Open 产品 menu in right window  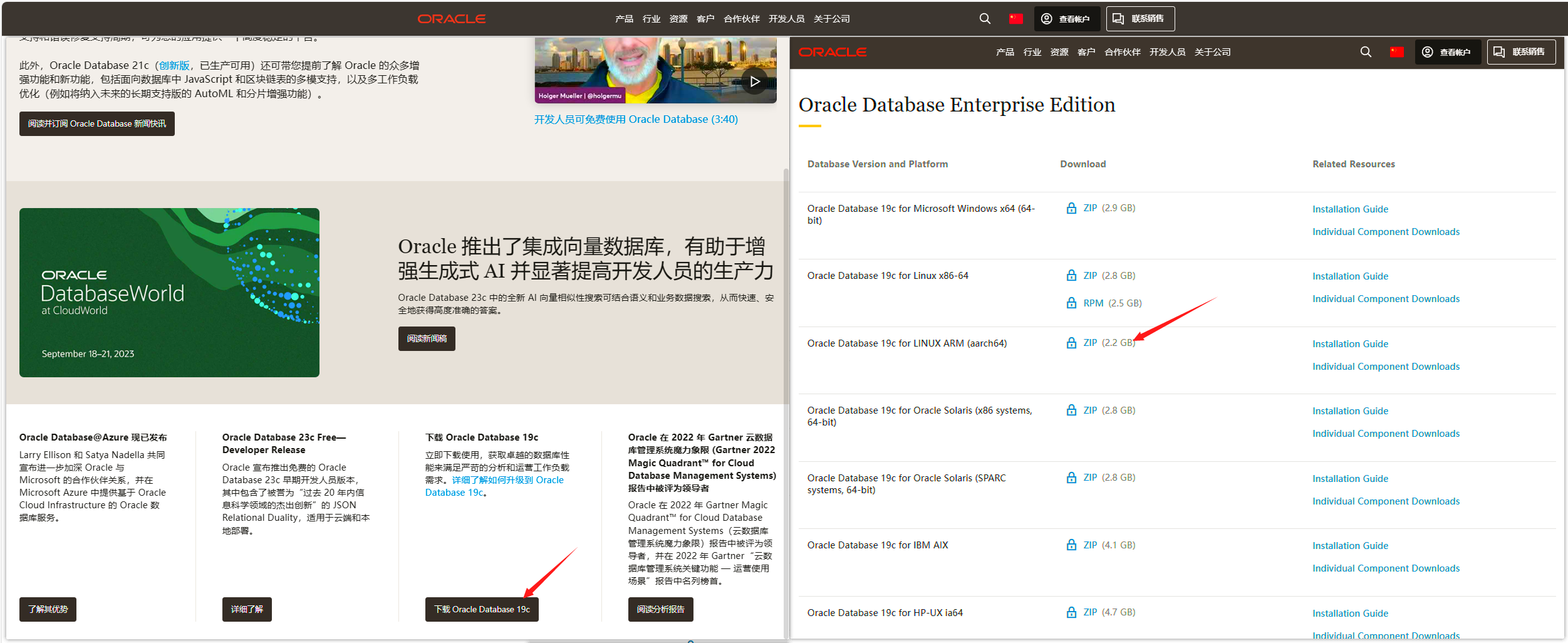tap(1005, 52)
